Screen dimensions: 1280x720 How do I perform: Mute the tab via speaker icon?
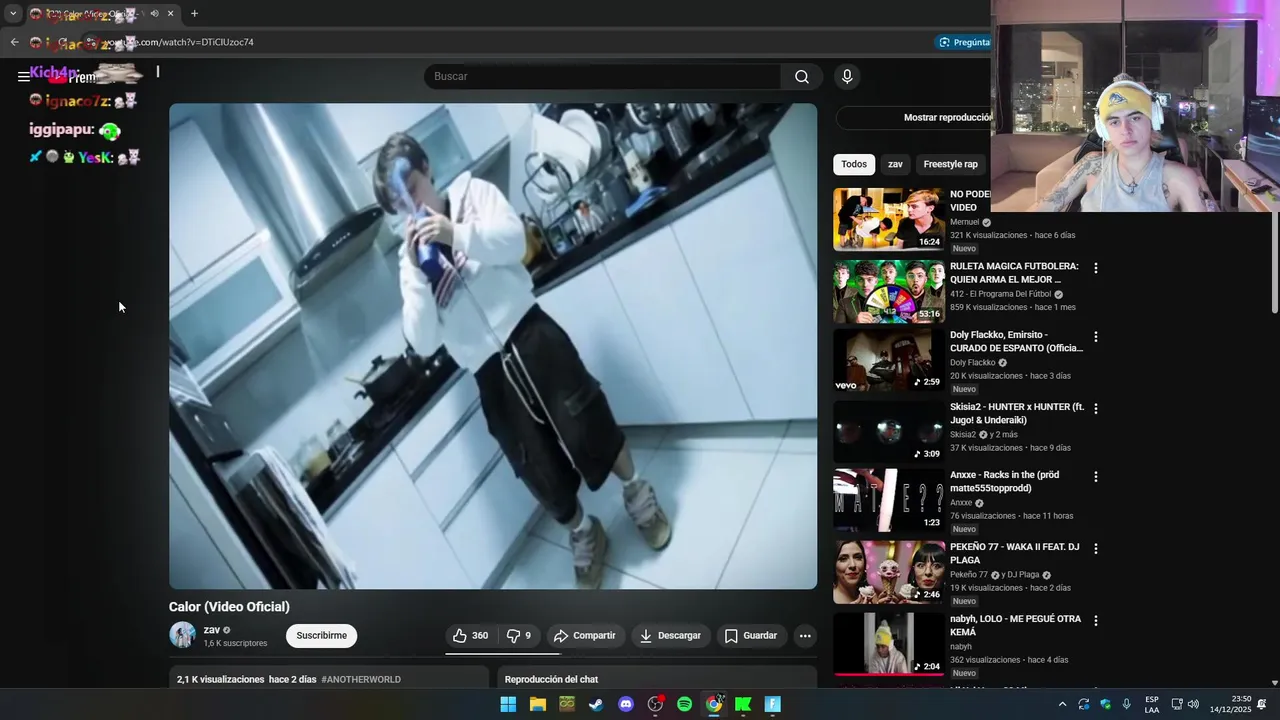(x=154, y=14)
